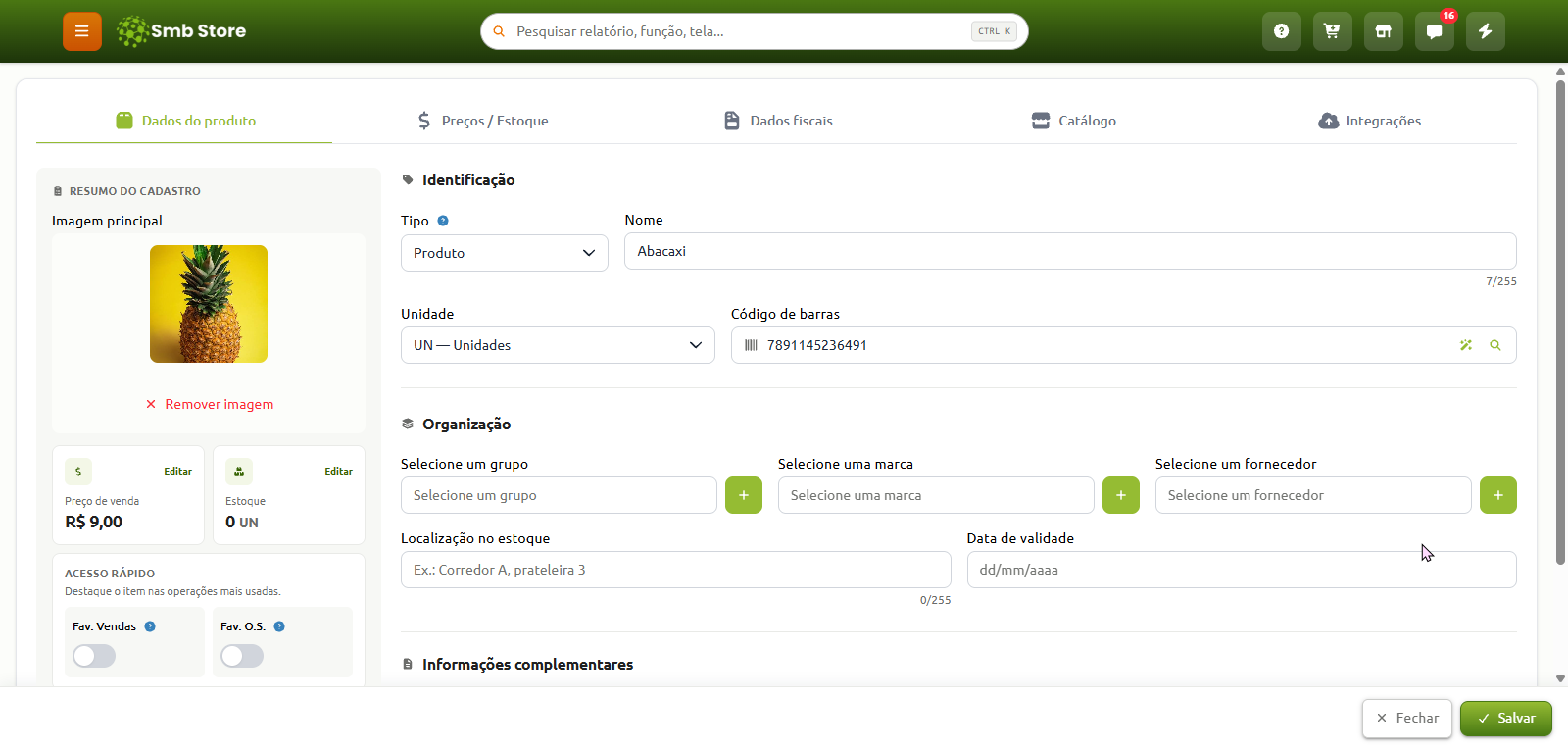Viewport: 1568px width, 750px height.
Task: Open the help question mark icon
Action: point(1281,31)
